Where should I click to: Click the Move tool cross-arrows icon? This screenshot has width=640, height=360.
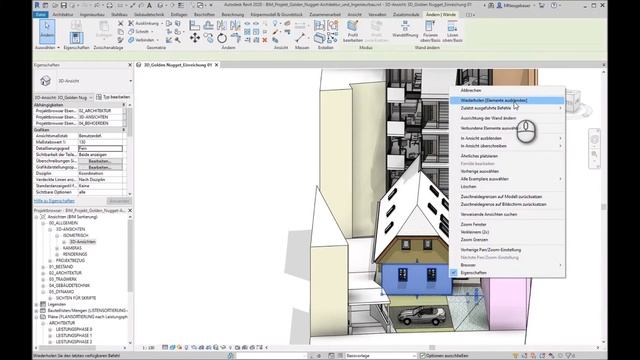[195, 38]
